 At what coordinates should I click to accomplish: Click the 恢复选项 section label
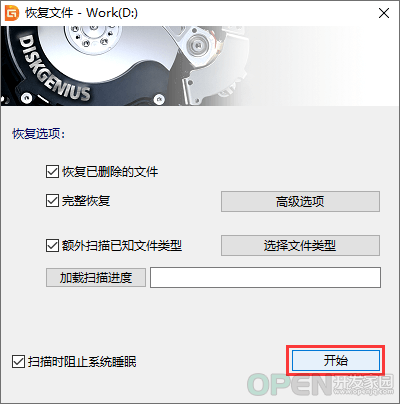pos(39,134)
